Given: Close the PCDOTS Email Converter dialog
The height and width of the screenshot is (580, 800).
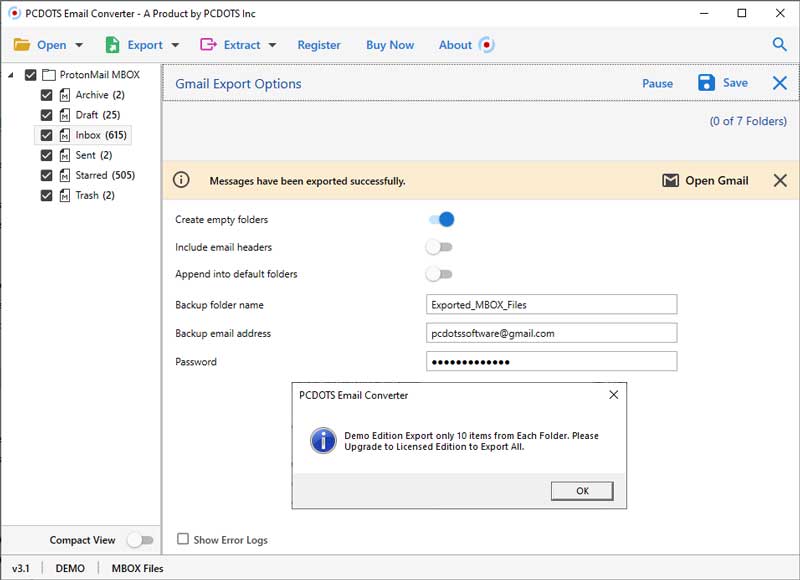Looking at the screenshot, I should pos(614,395).
